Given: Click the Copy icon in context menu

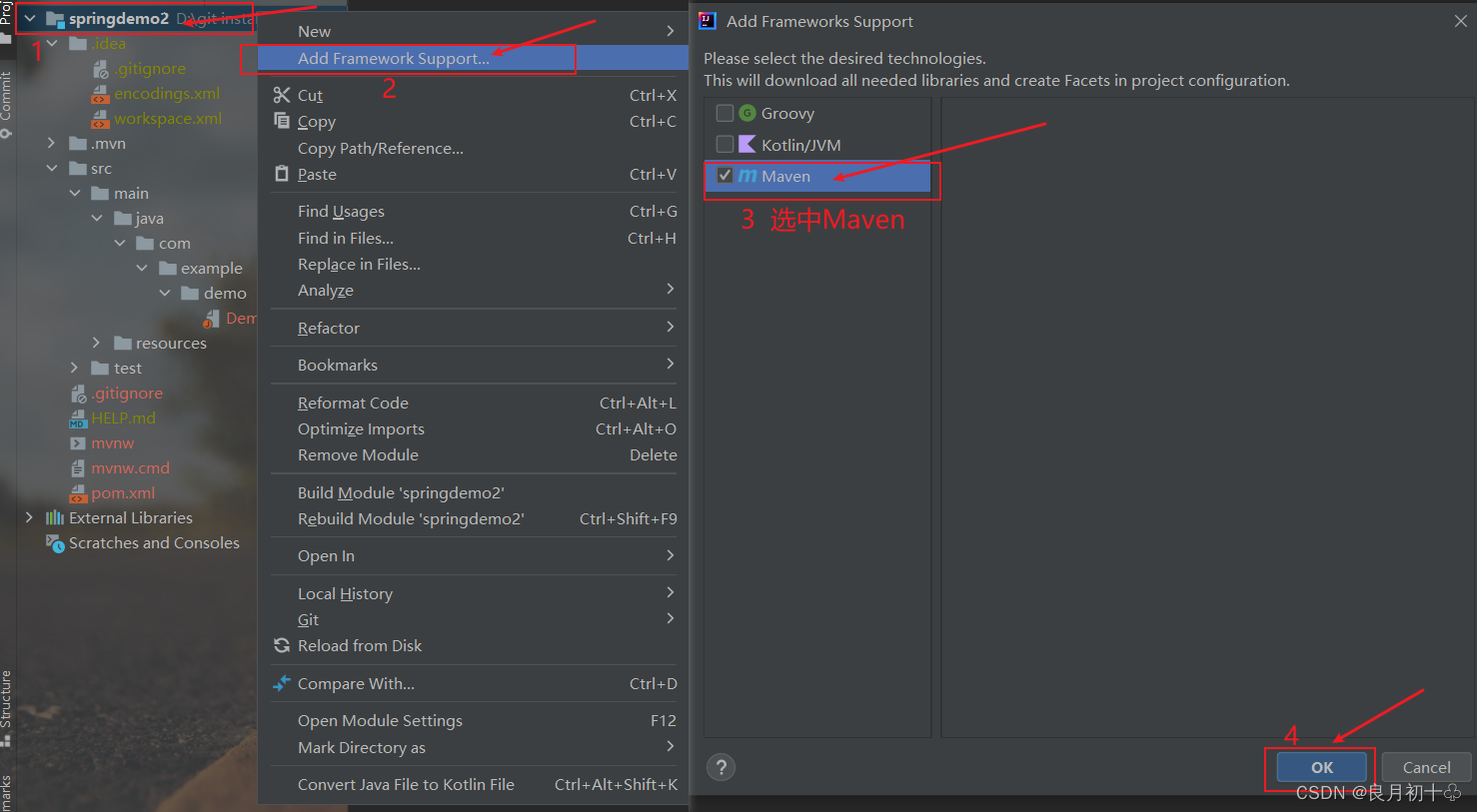Looking at the screenshot, I should point(282,121).
